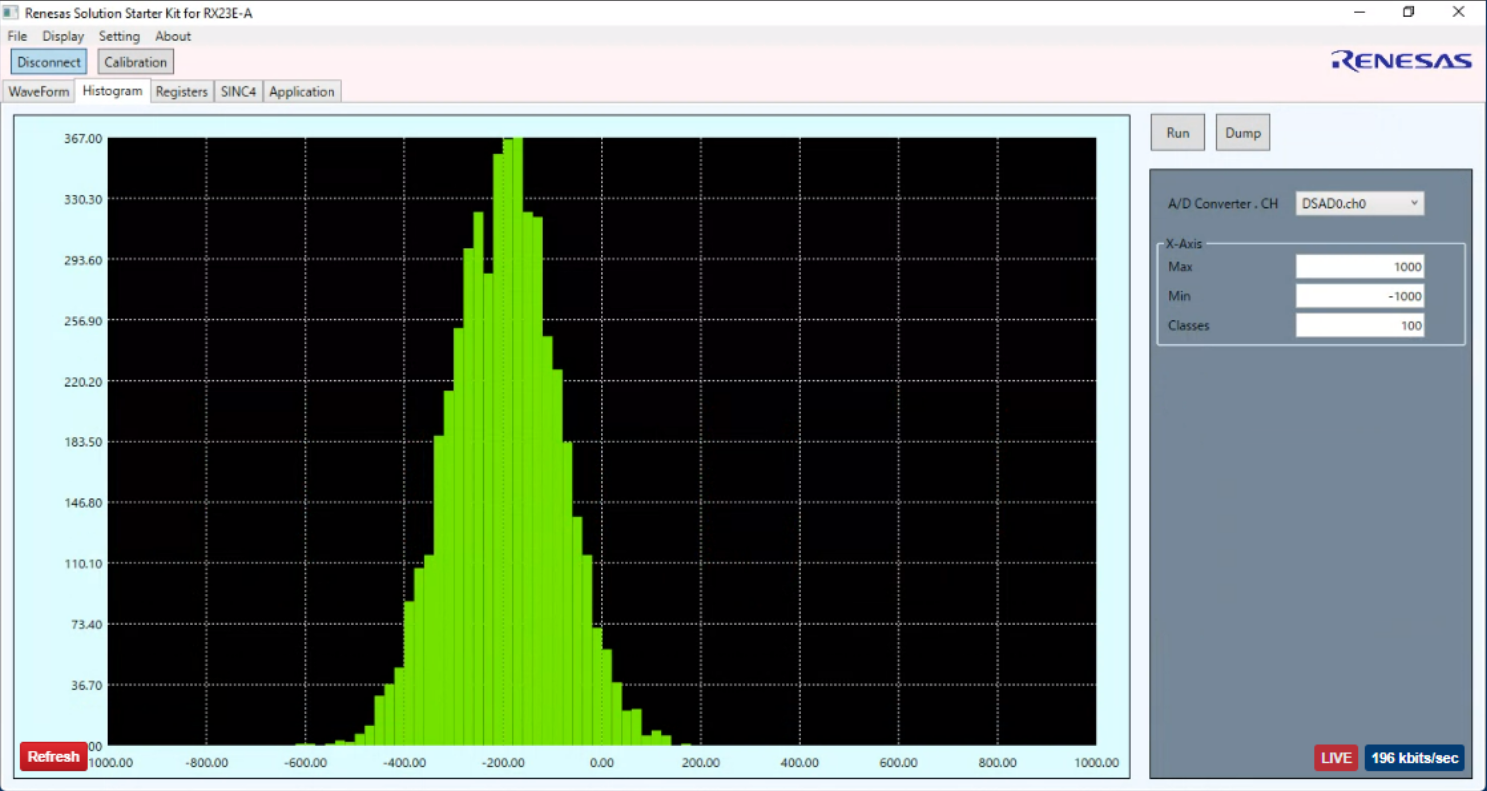The height and width of the screenshot is (791, 1487).
Task: Open the About menu
Action: tap(173, 36)
